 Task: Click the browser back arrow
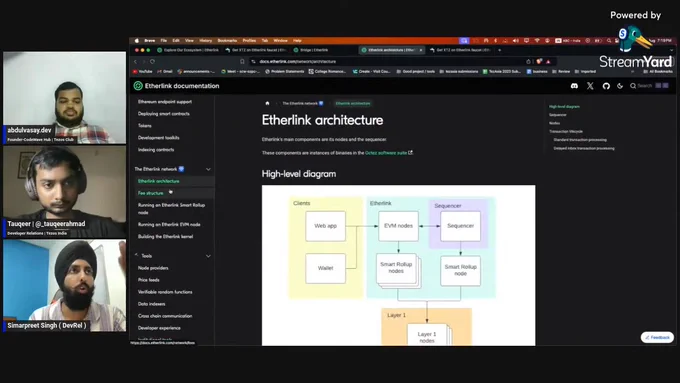pos(135,62)
